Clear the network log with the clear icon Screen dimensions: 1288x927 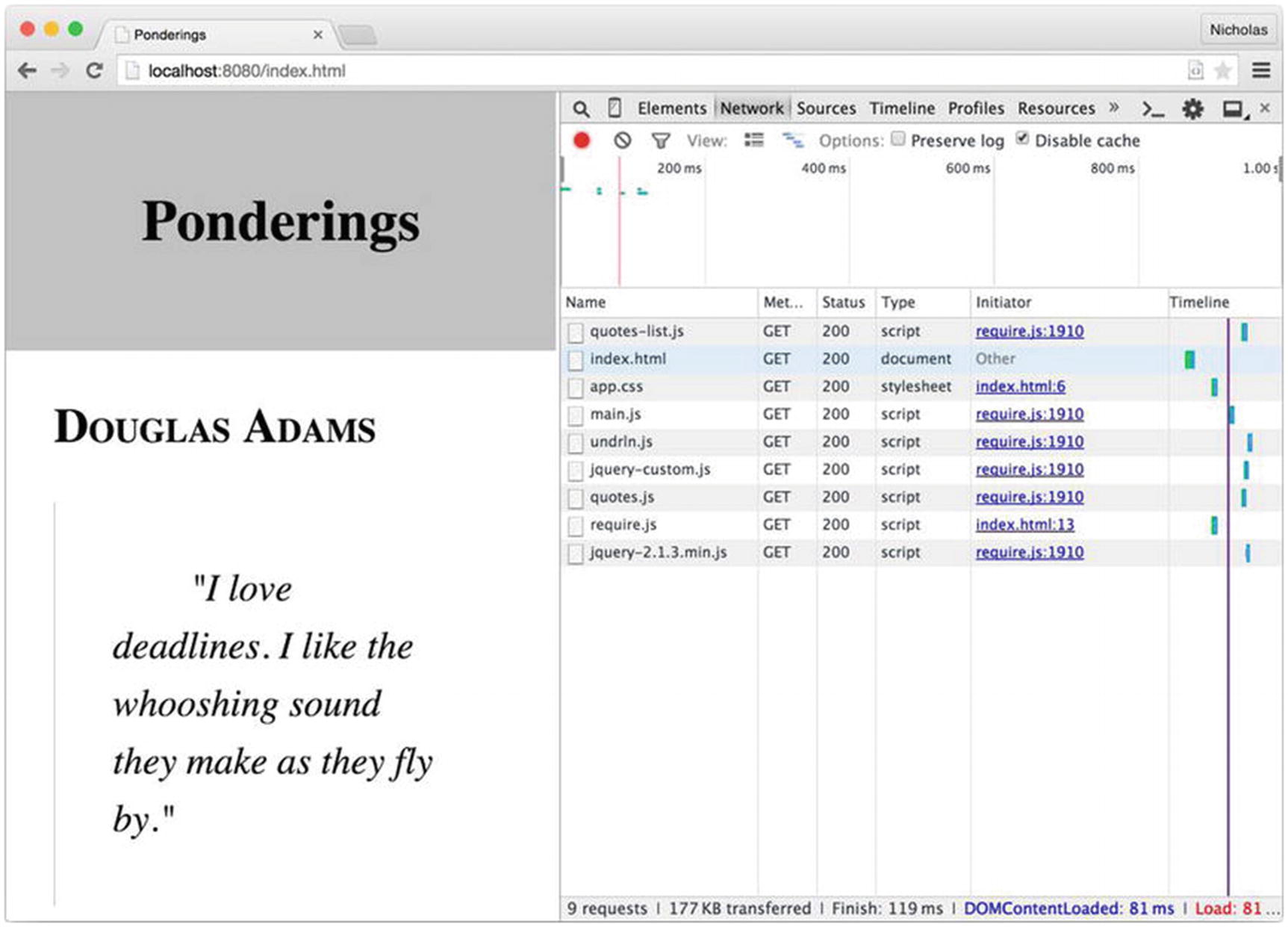click(x=622, y=140)
